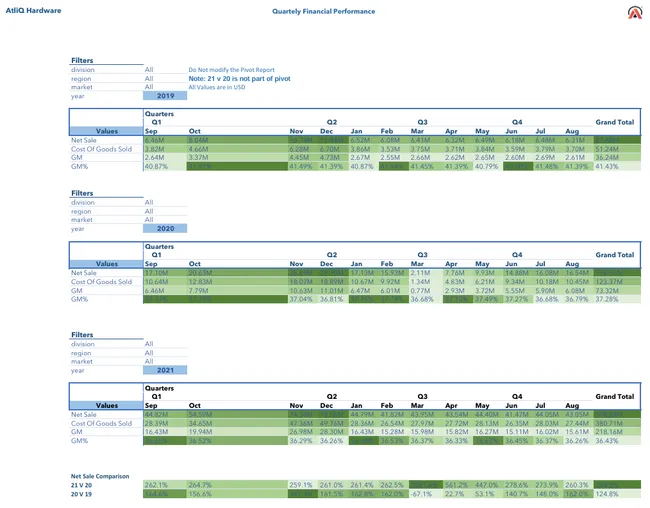
Task: Click the Cost Of Goods Sold row label in 2020 table
Action: [101, 282]
